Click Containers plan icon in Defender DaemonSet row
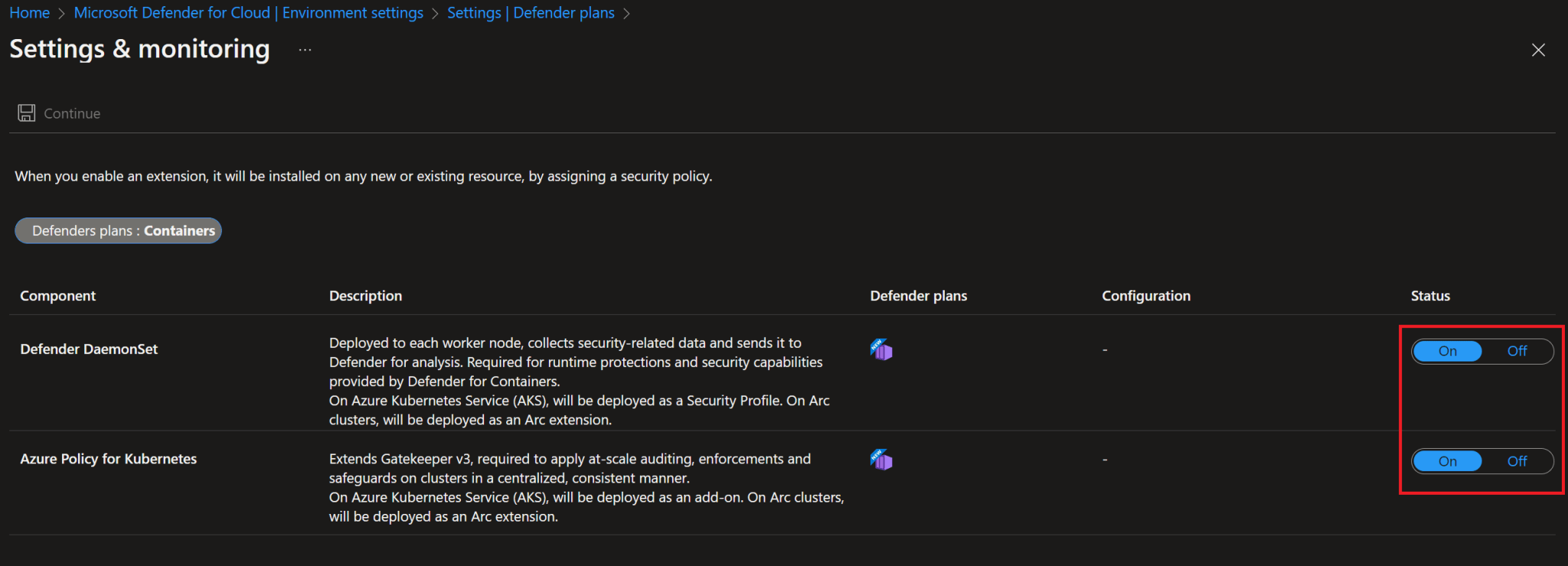The height and width of the screenshot is (566, 1568). 881,349
